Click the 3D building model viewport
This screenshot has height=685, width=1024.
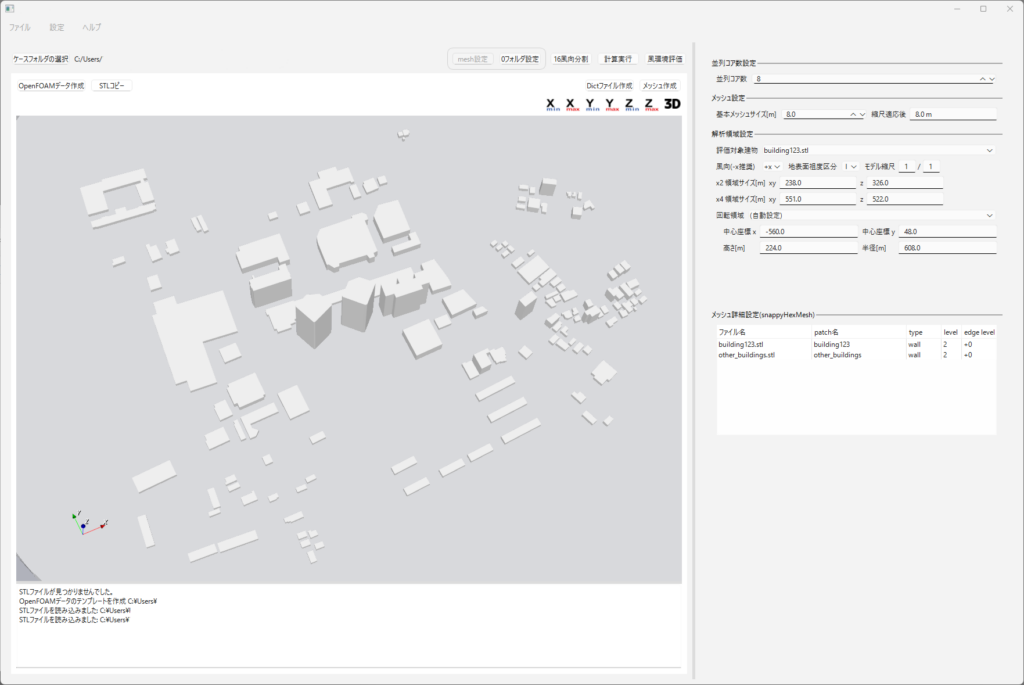[349, 349]
